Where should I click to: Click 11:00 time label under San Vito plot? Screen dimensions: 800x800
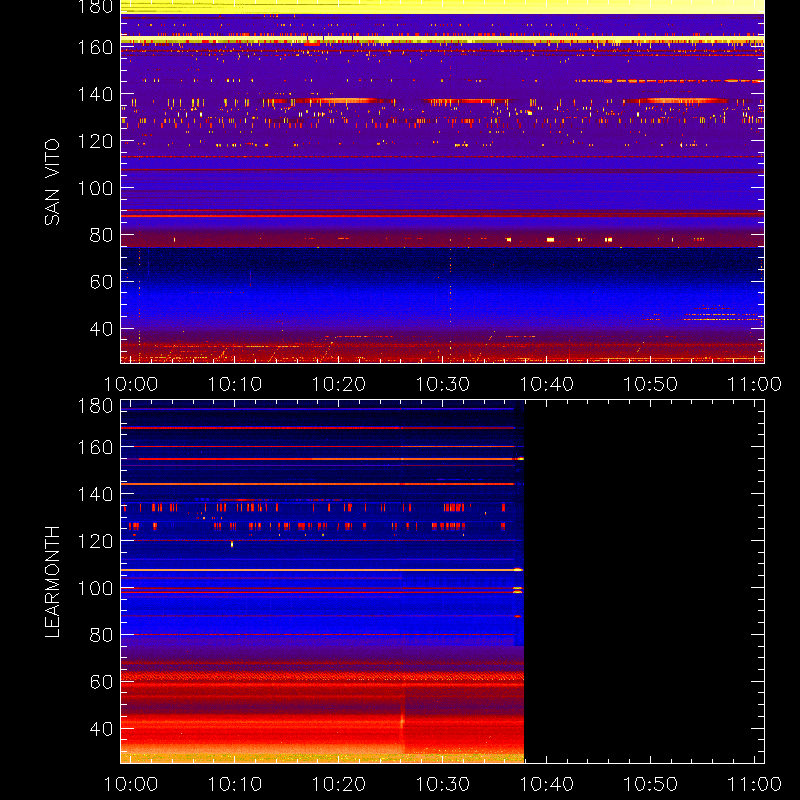point(755,384)
